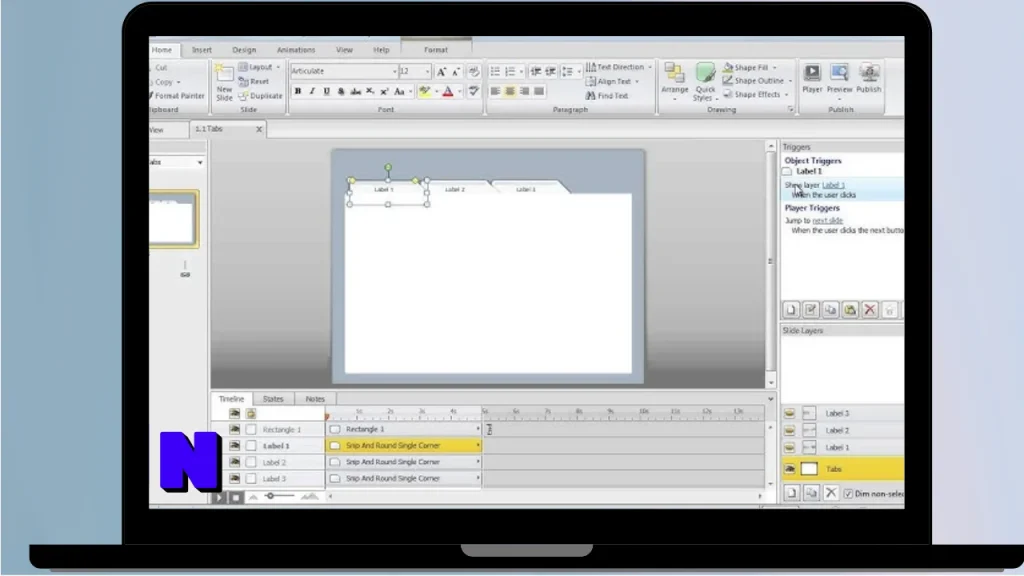The width and height of the screenshot is (1024, 576).
Task: Edit the selected trigger
Action: click(810, 310)
